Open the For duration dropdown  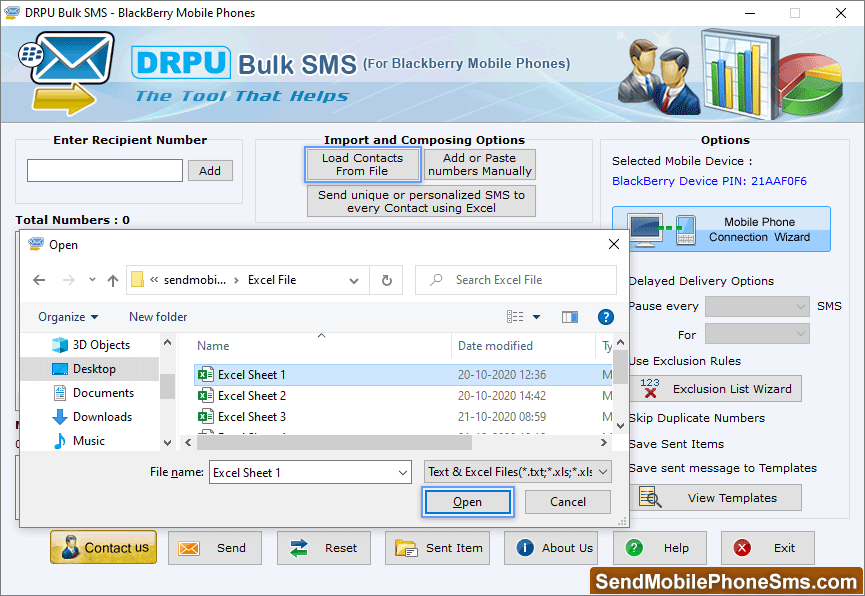coord(757,334)
